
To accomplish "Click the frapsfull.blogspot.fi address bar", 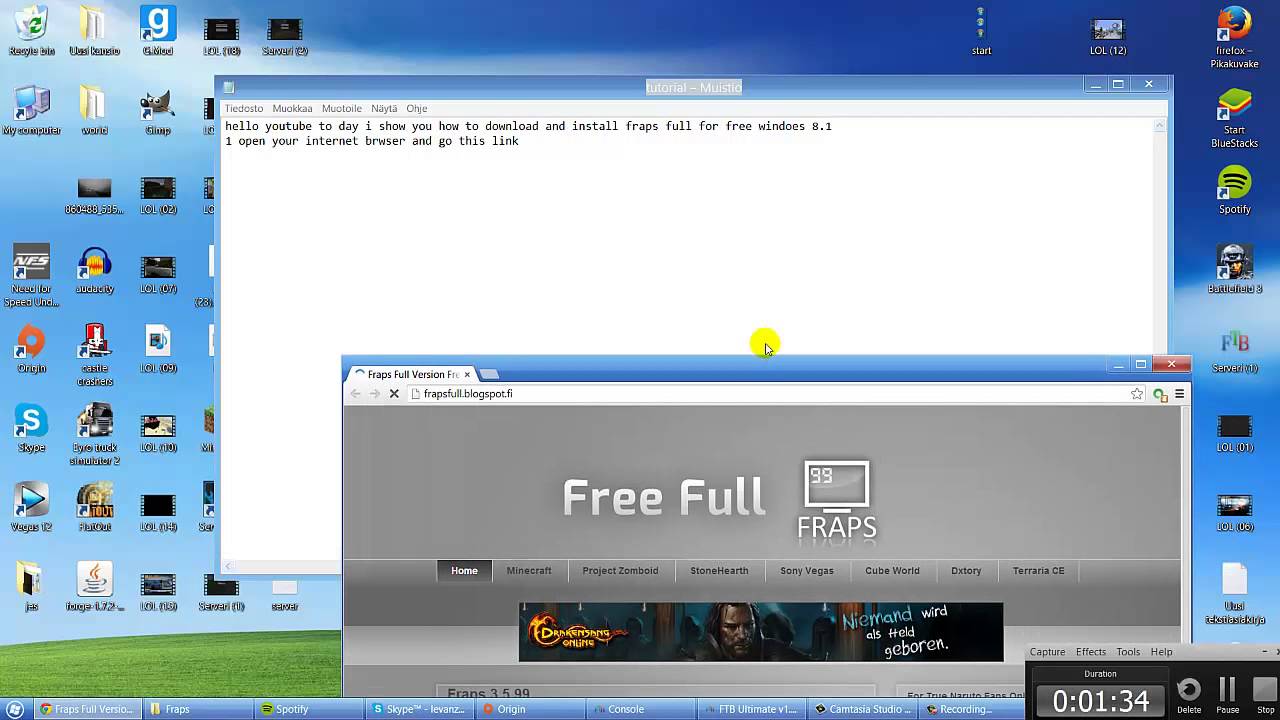I will click(768, 394).
